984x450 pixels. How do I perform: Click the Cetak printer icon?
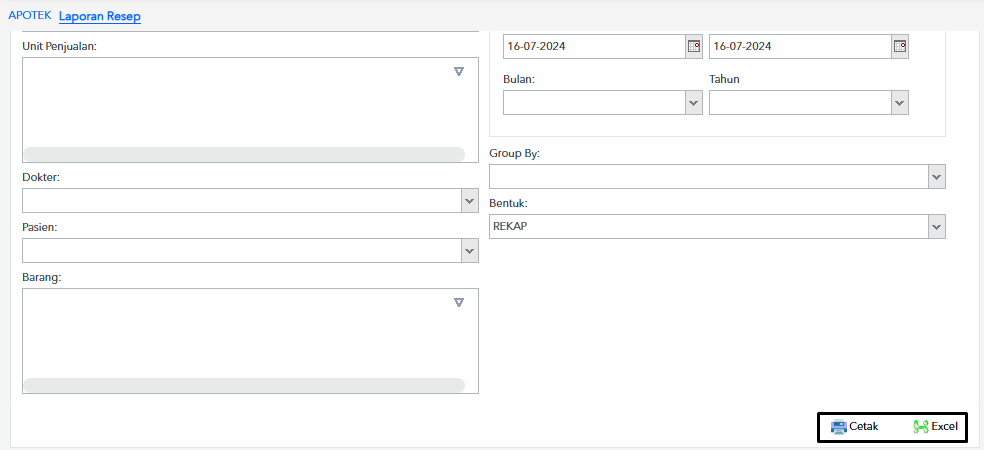838,427
